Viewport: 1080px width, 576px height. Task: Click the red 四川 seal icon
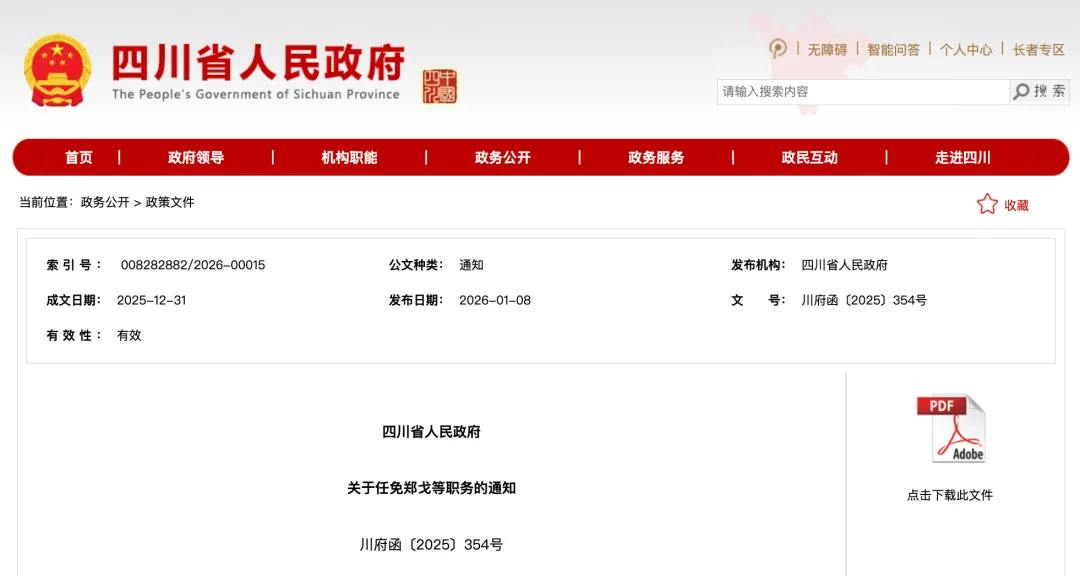point(439,86)
